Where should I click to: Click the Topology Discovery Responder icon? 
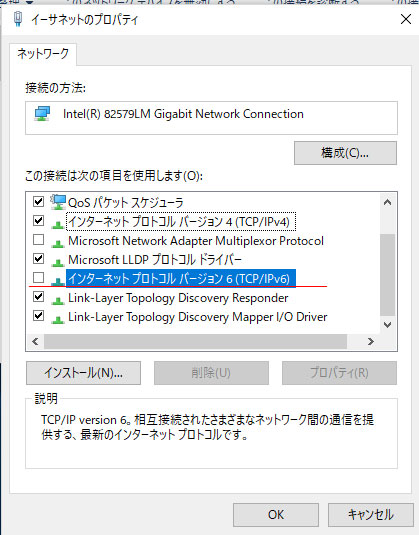pyautogui.click(x=58, y=300)
